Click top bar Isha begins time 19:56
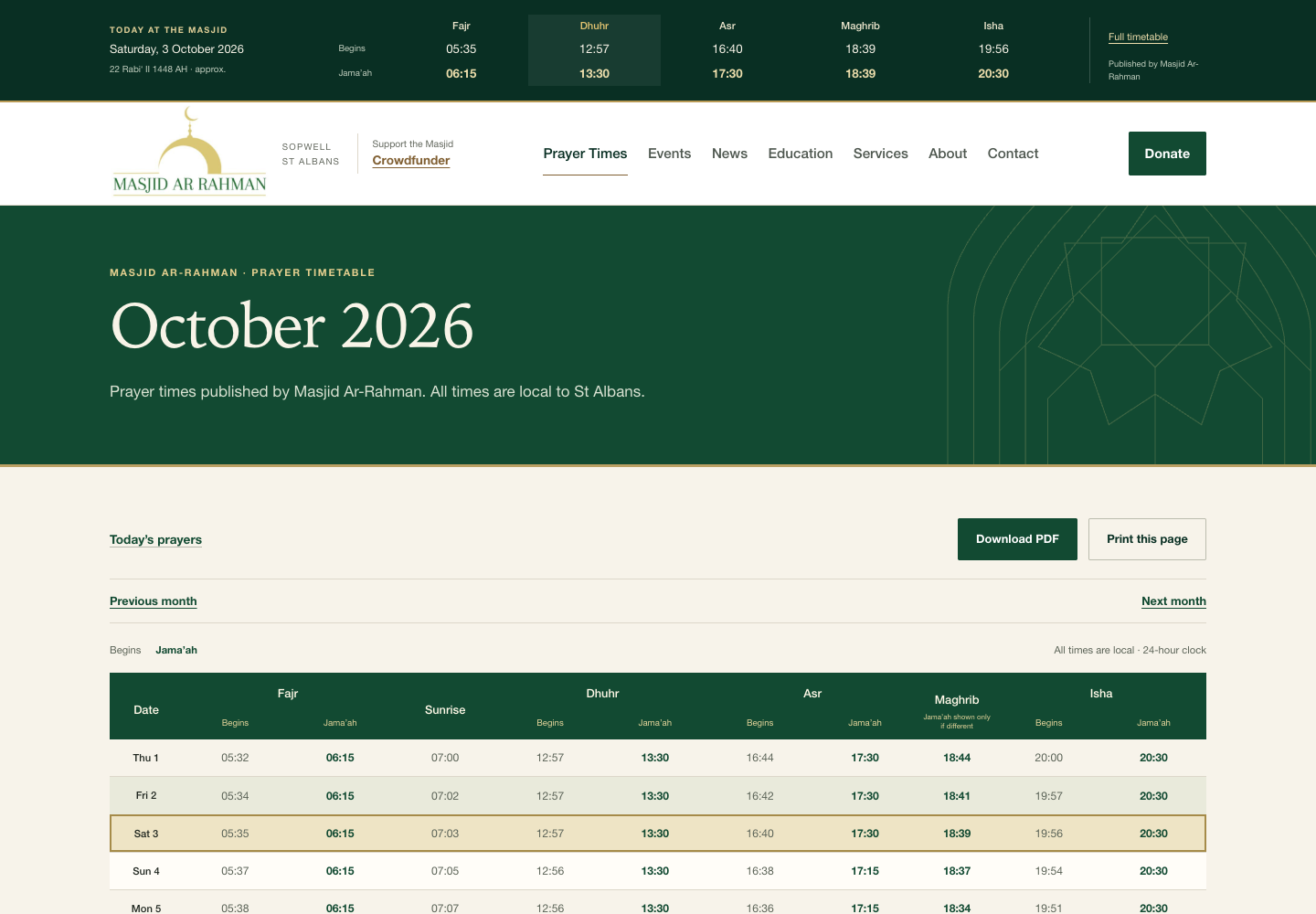 click(993, 49)
